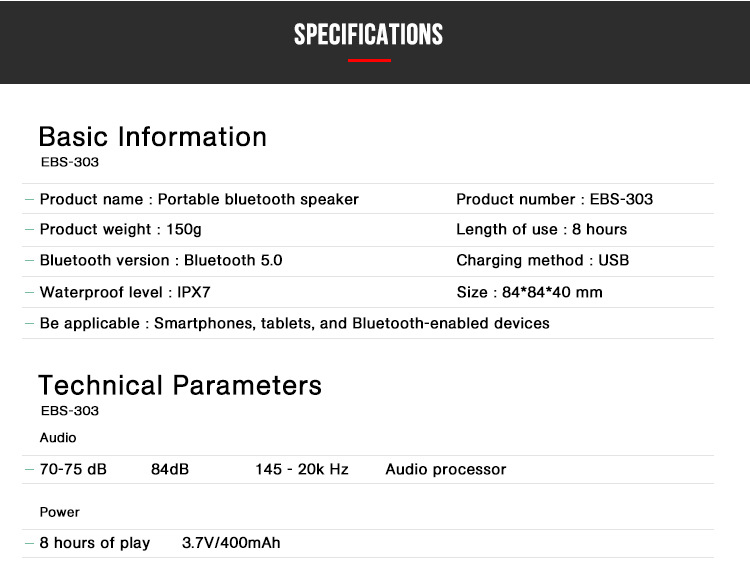Viewport: 750px width, 585px height.
Task: Select the 145 - 20k Hz frequency range
Action: pyautogui.click(x=302, y=469)
